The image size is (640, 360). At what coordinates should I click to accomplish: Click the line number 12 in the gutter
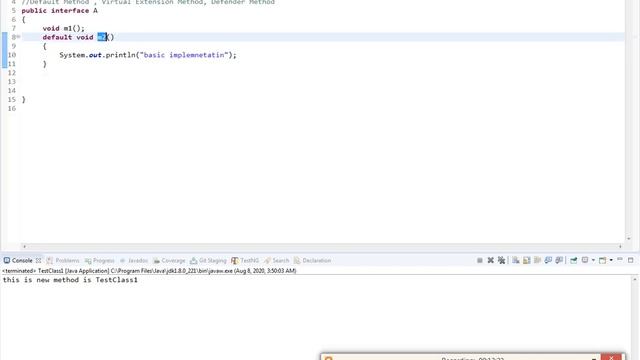pos(11,73)
